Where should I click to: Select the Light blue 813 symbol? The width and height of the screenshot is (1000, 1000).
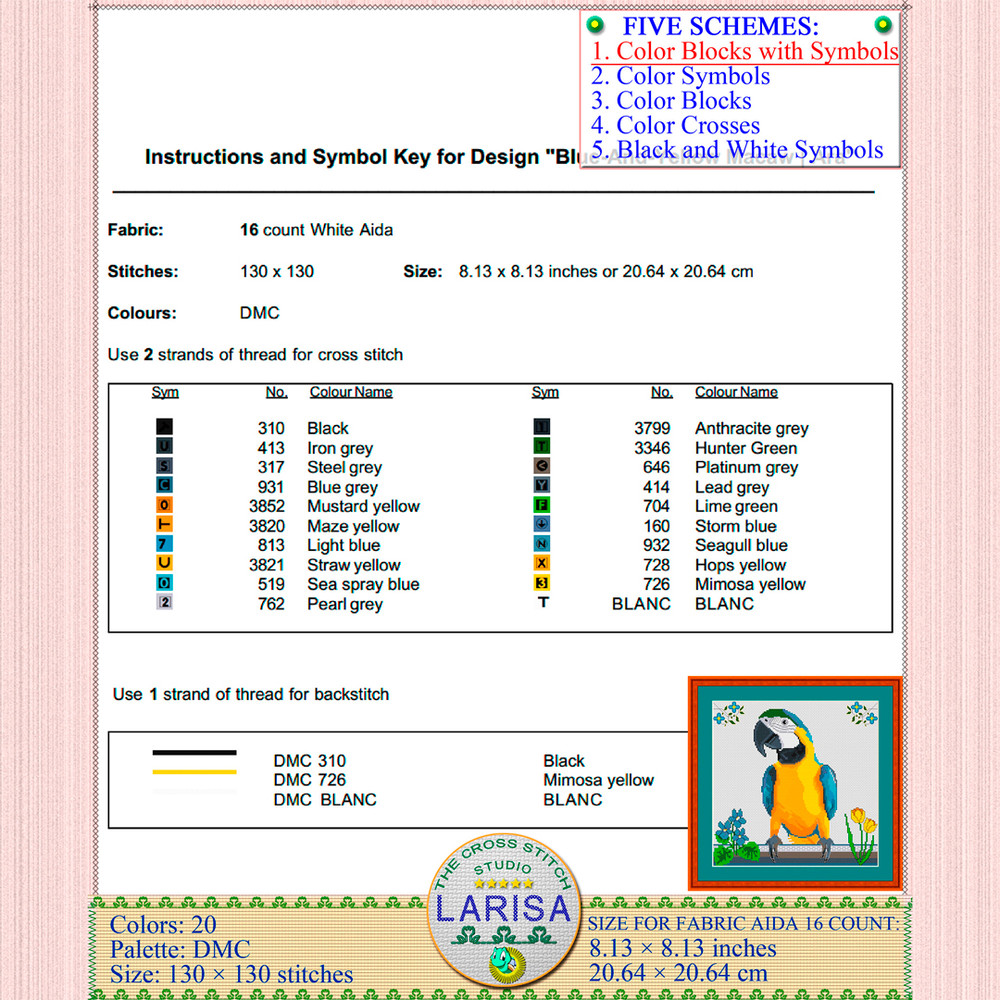[x=165, y=545]
